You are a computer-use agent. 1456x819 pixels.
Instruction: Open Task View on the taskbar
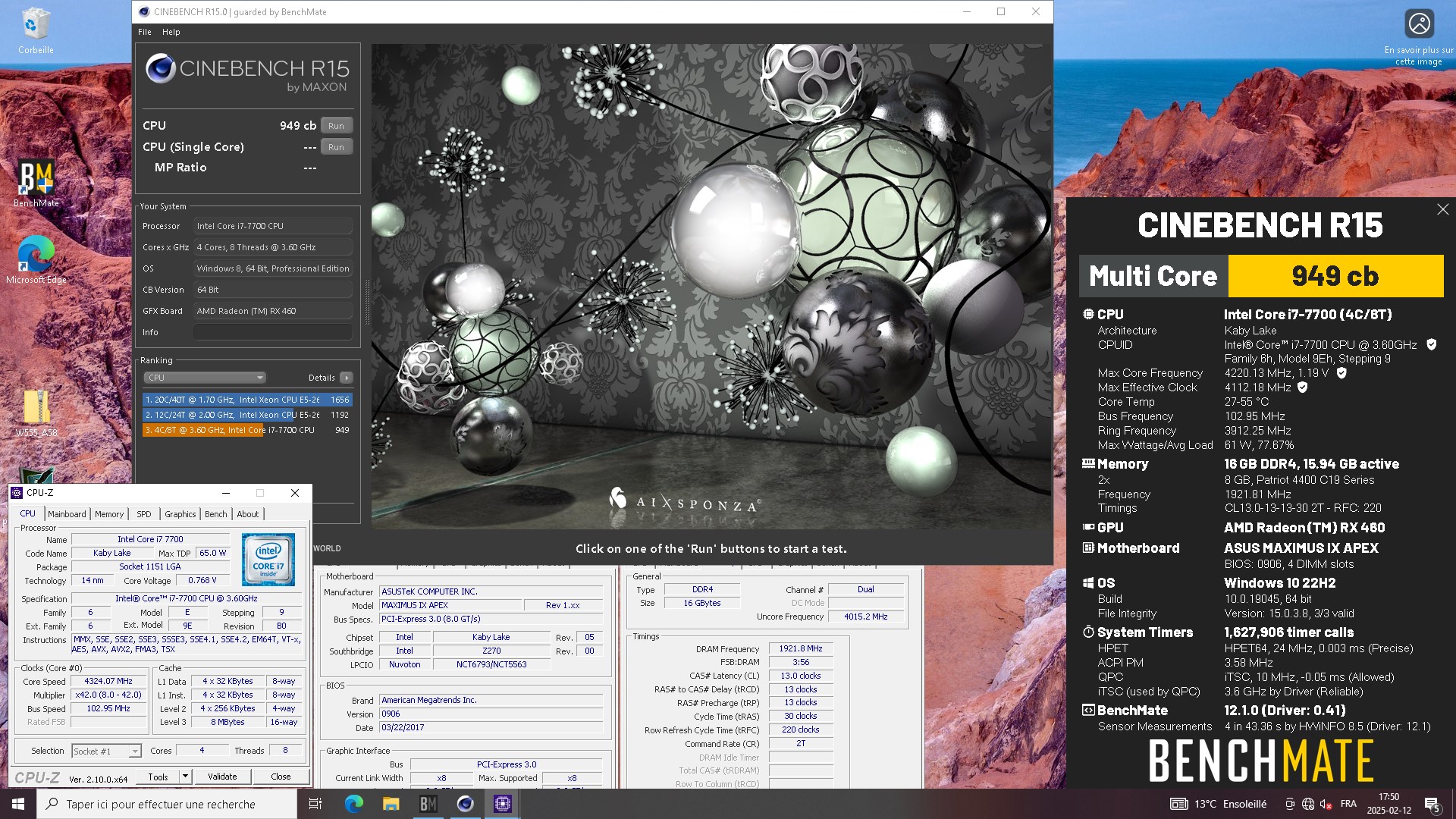coord(315,804)
